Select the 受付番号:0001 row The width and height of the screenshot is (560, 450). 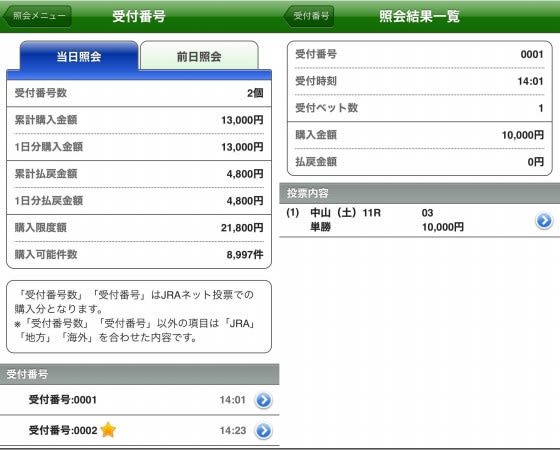coord(140,400)
